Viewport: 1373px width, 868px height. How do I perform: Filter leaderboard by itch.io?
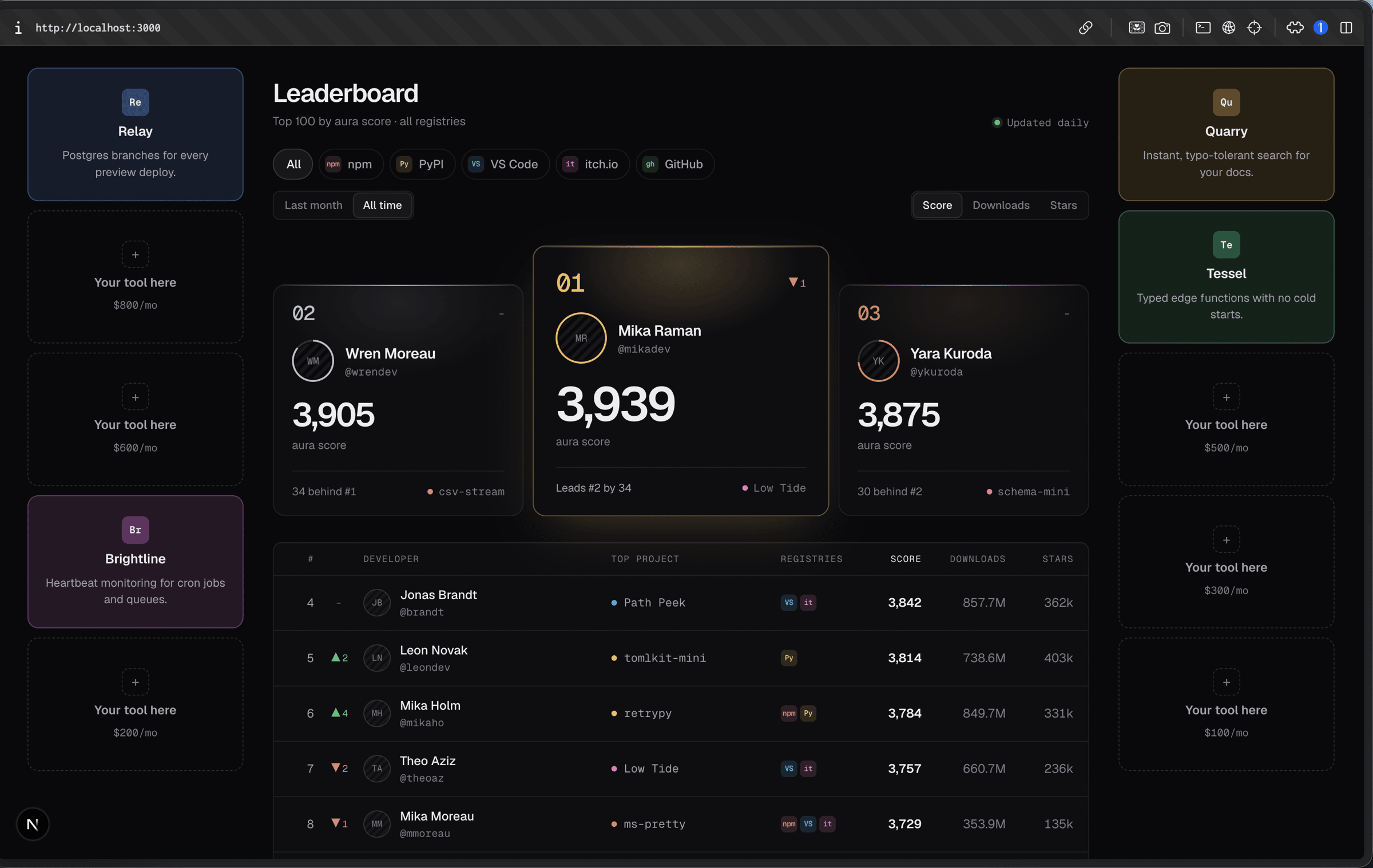coord(592,164)
